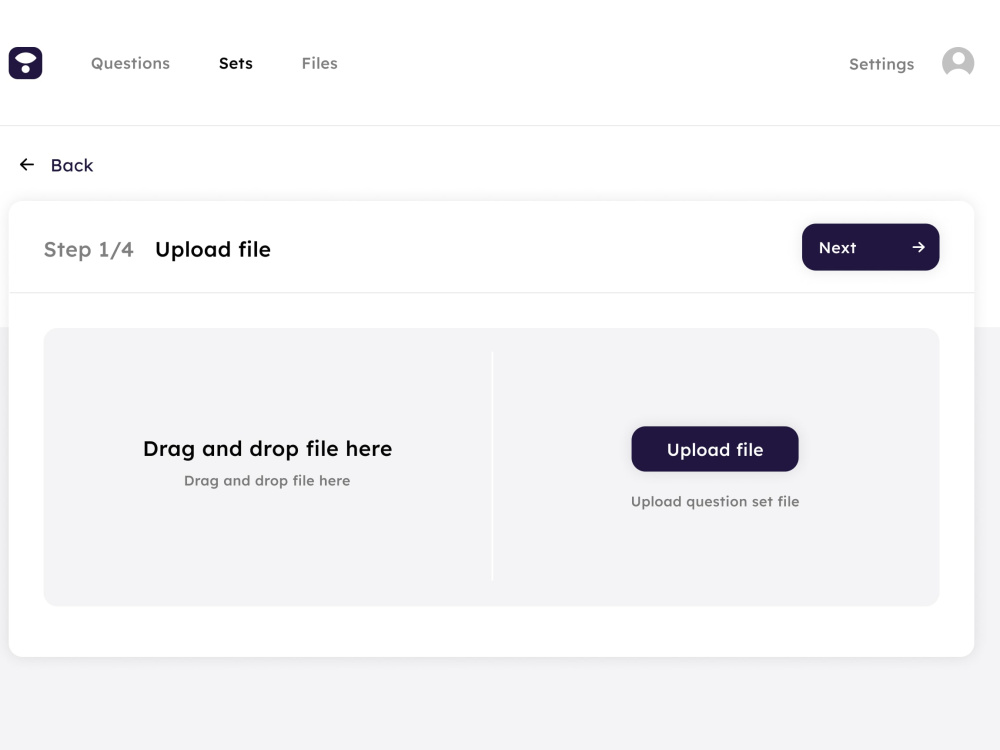Click the 'Upload file' step title

213,249
